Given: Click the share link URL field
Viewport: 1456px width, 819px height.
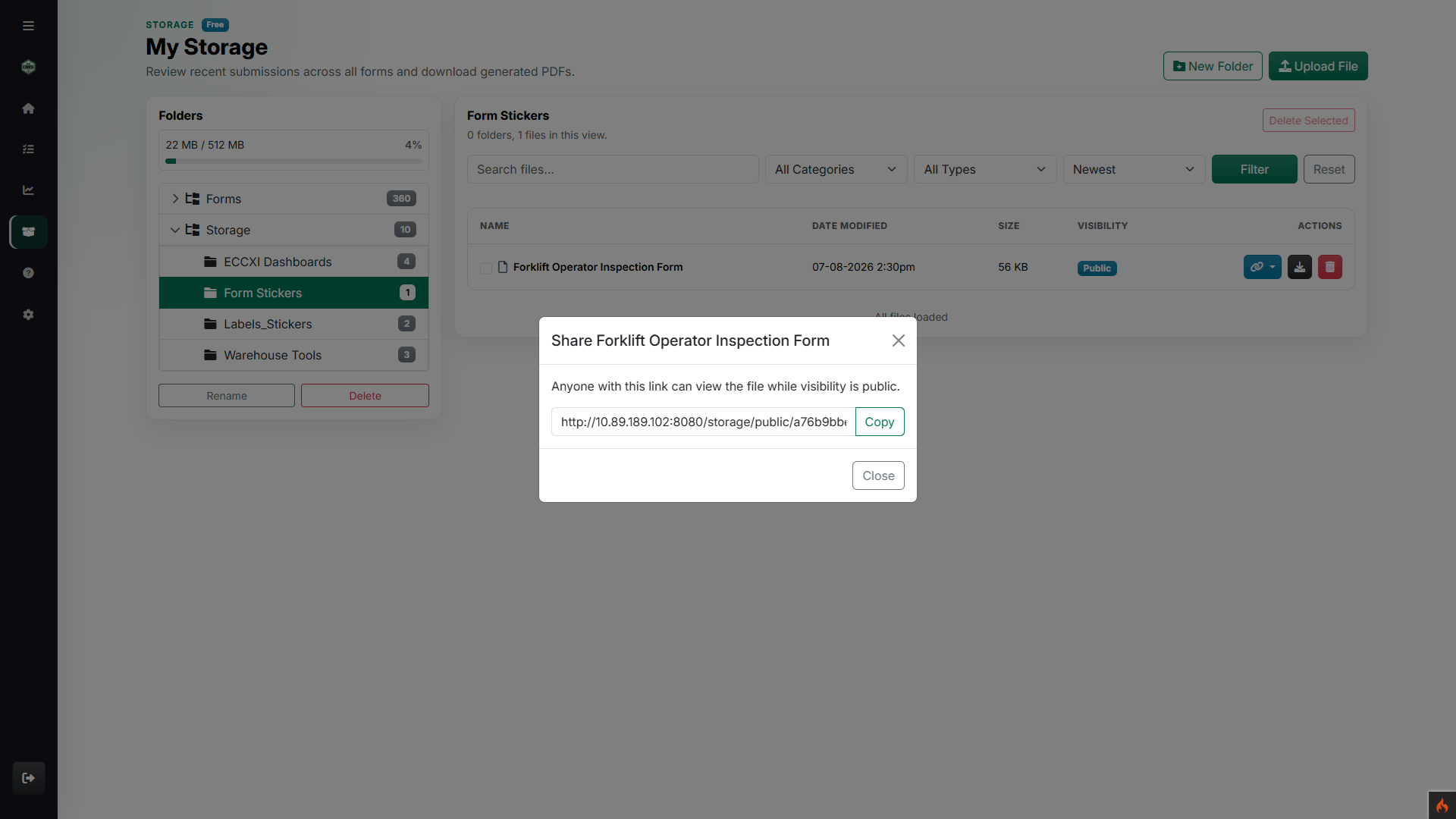Looking at the screenshot, I should click(x=703, y=422).
